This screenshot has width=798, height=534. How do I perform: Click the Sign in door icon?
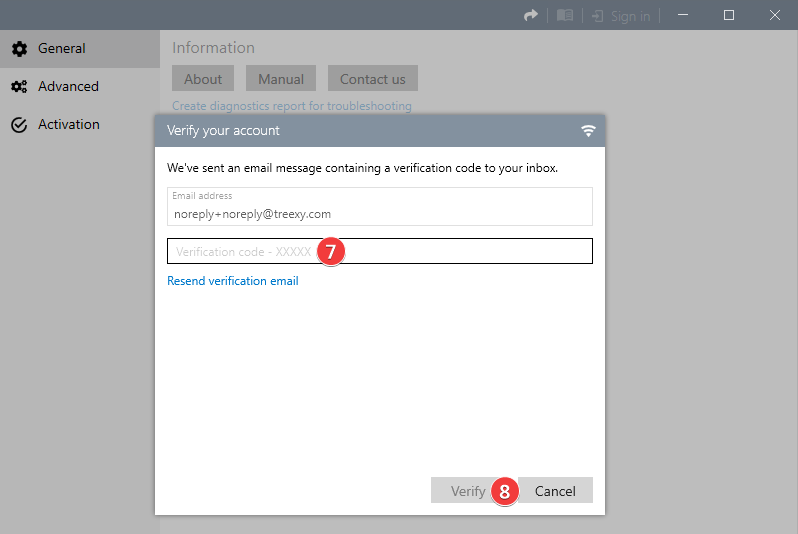pyautogui.click(x=597, y=16)
